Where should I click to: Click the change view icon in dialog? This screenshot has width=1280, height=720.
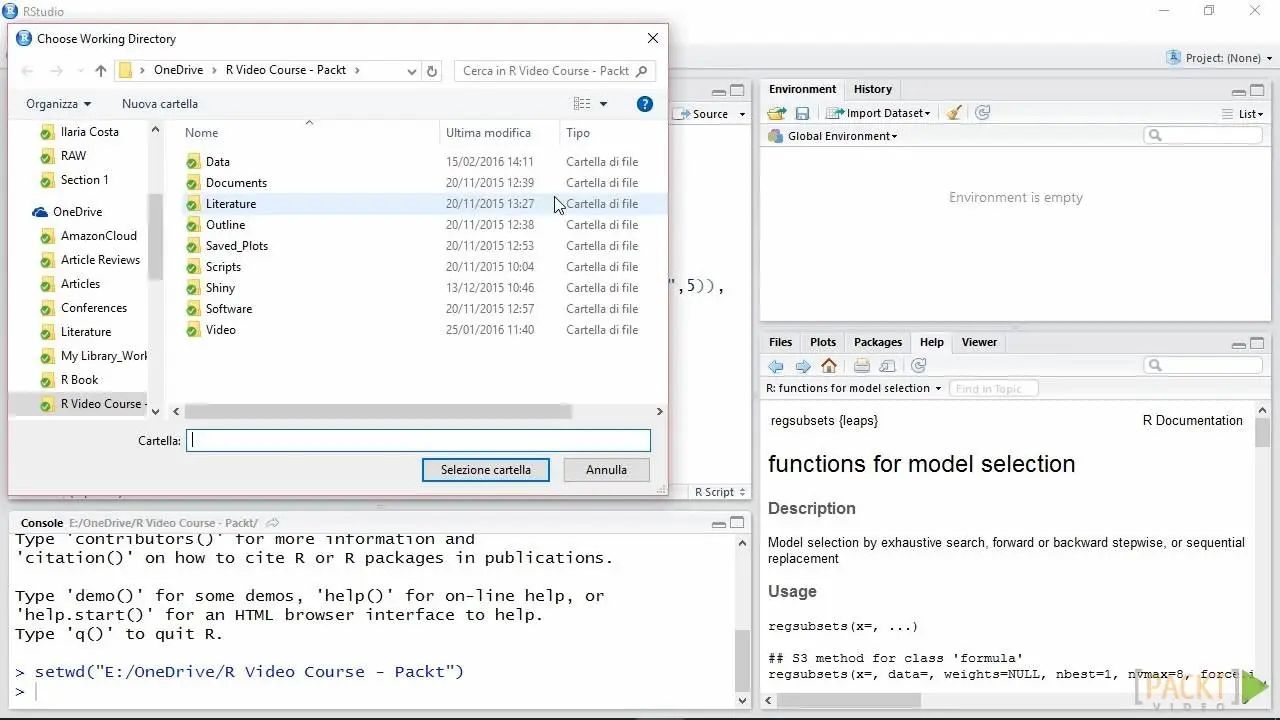point(582,104)
